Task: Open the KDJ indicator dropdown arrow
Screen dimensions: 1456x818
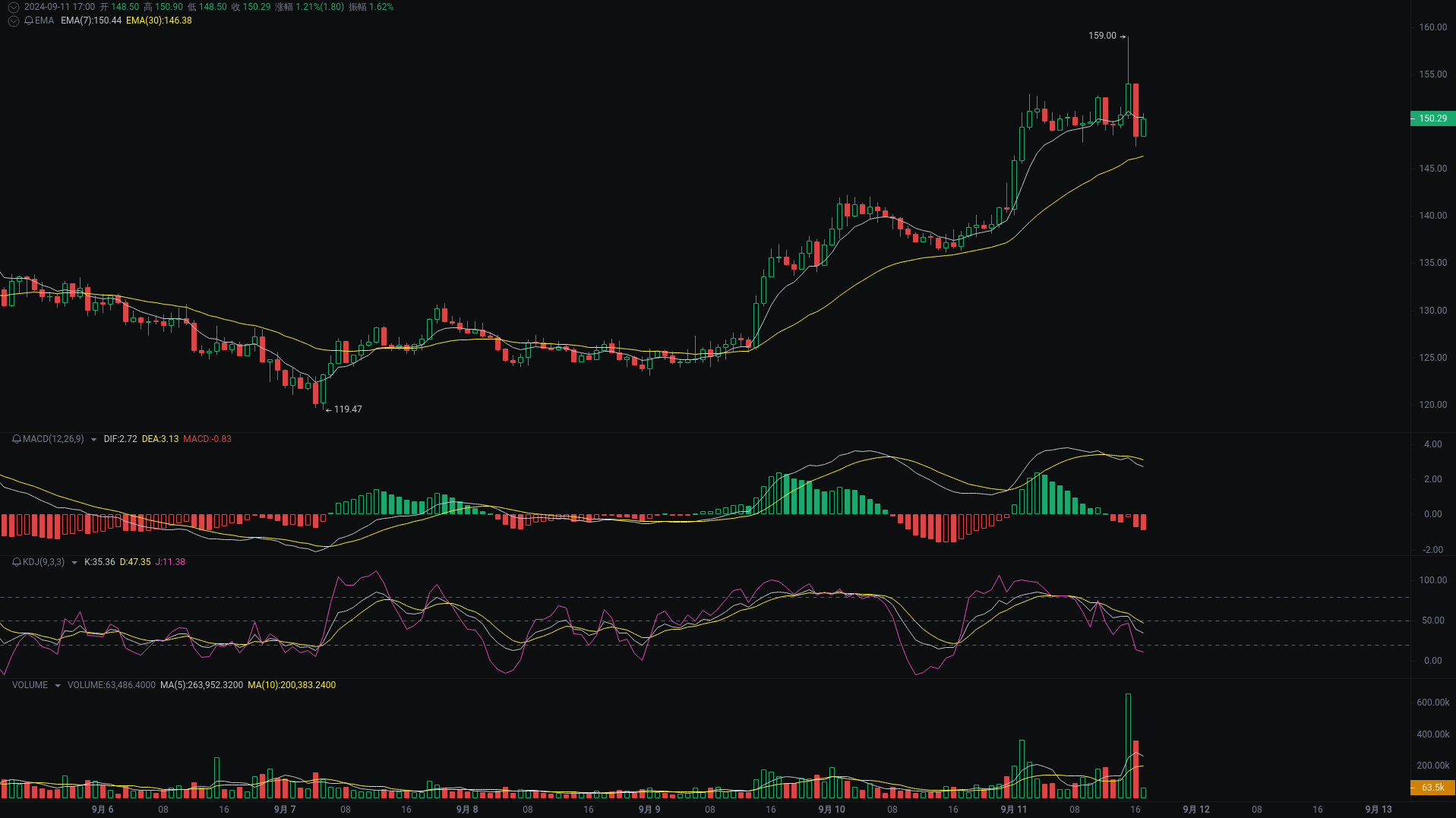Action: point(74,563)
